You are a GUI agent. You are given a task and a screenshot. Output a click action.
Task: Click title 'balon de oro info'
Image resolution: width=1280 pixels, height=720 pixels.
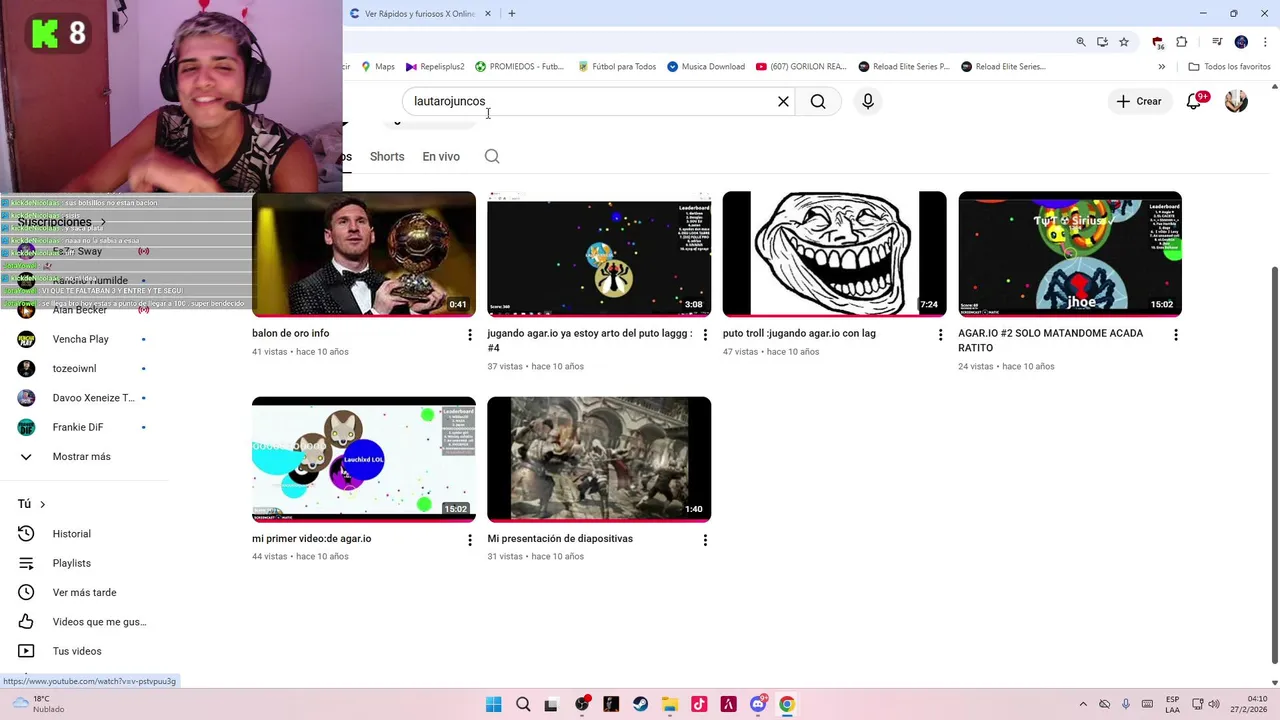click(290, 333)
